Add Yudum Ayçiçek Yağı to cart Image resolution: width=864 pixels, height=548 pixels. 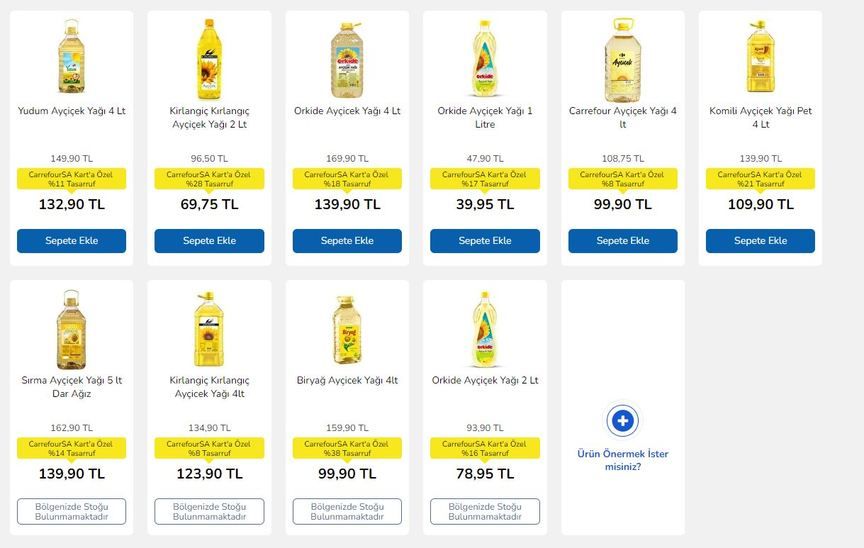point(71,241)
